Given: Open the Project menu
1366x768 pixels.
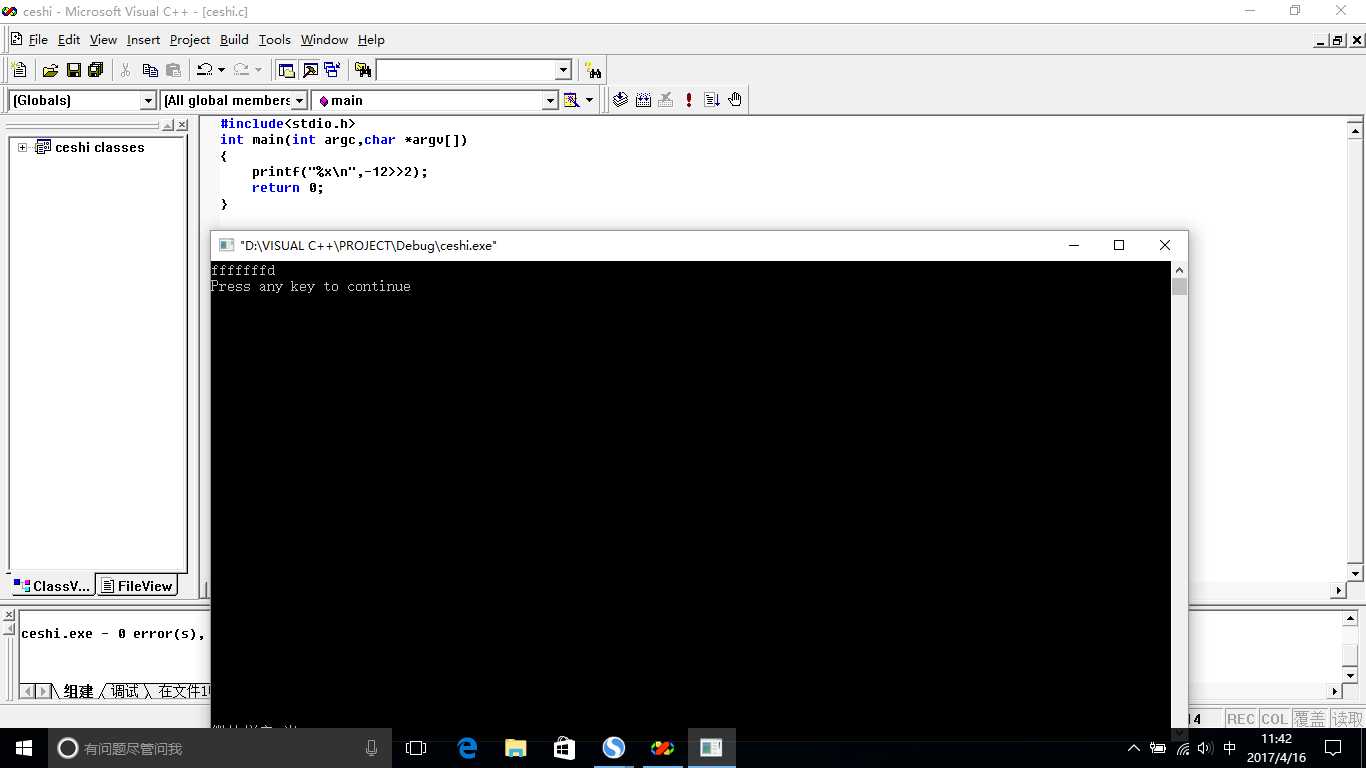Looking at the screenshot, I should click(x=190, y=40).
